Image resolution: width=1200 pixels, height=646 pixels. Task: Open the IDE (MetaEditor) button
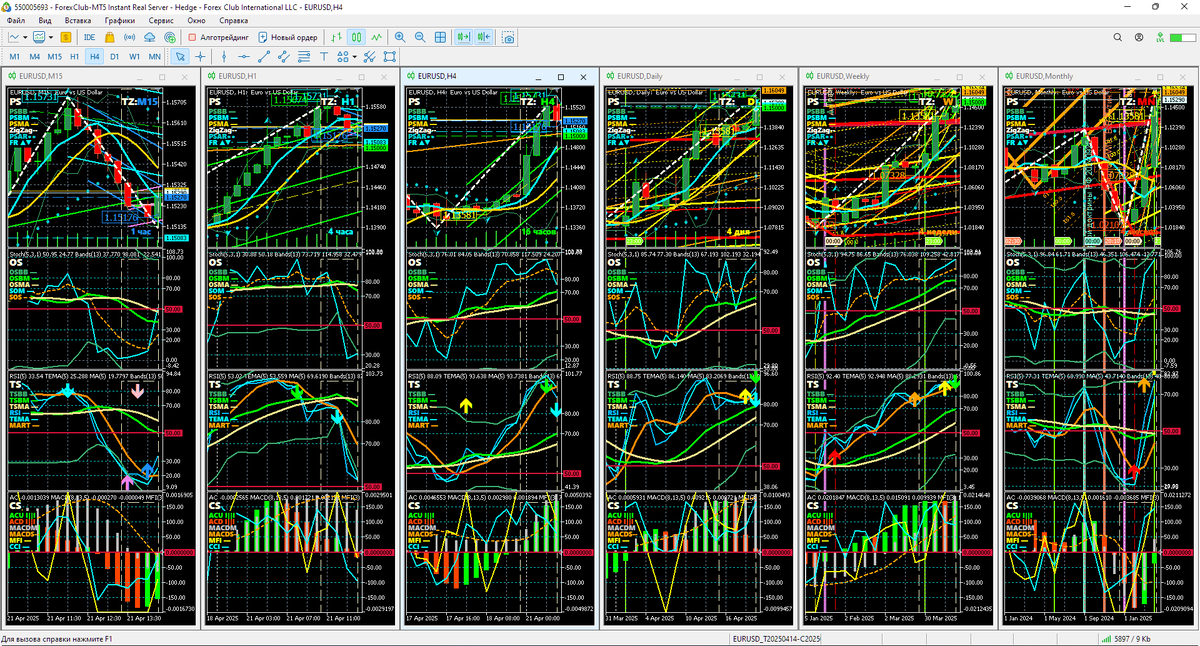click(x=90, y=37)
